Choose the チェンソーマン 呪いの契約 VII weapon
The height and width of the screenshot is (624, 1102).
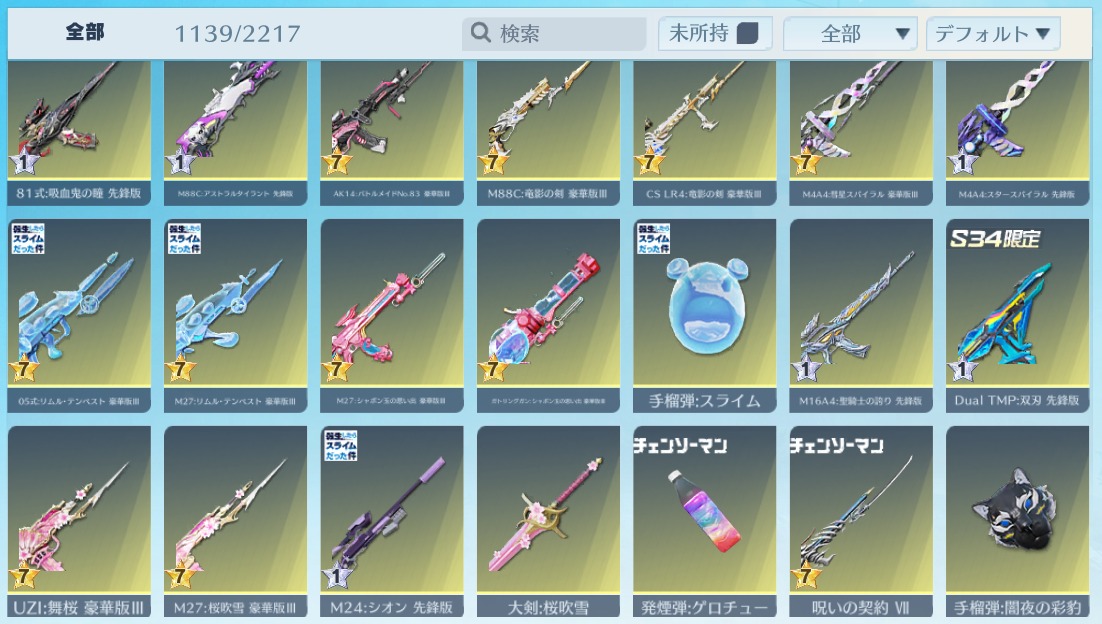[861, 521]
